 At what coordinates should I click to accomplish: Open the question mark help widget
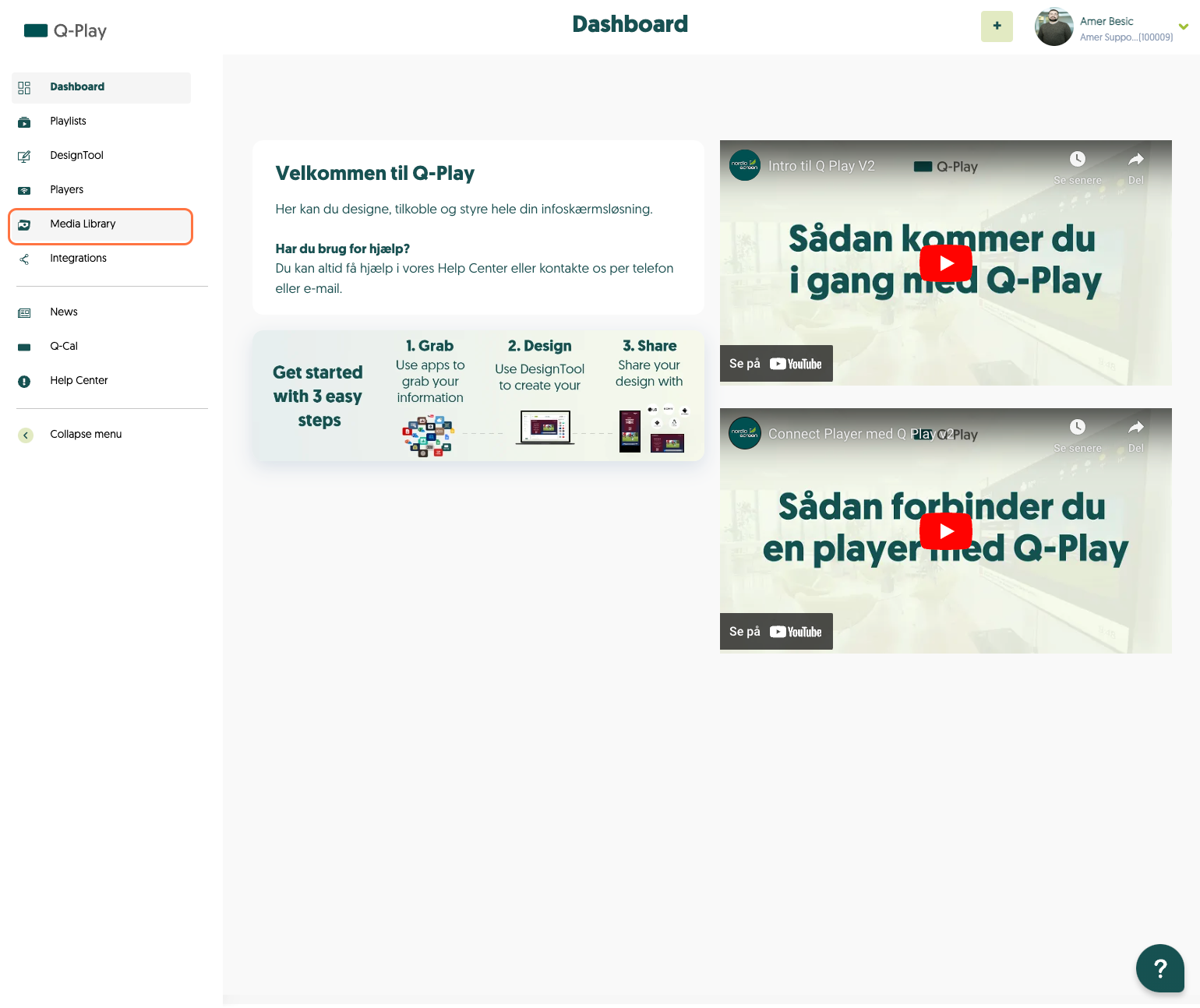click(1159, 967)
